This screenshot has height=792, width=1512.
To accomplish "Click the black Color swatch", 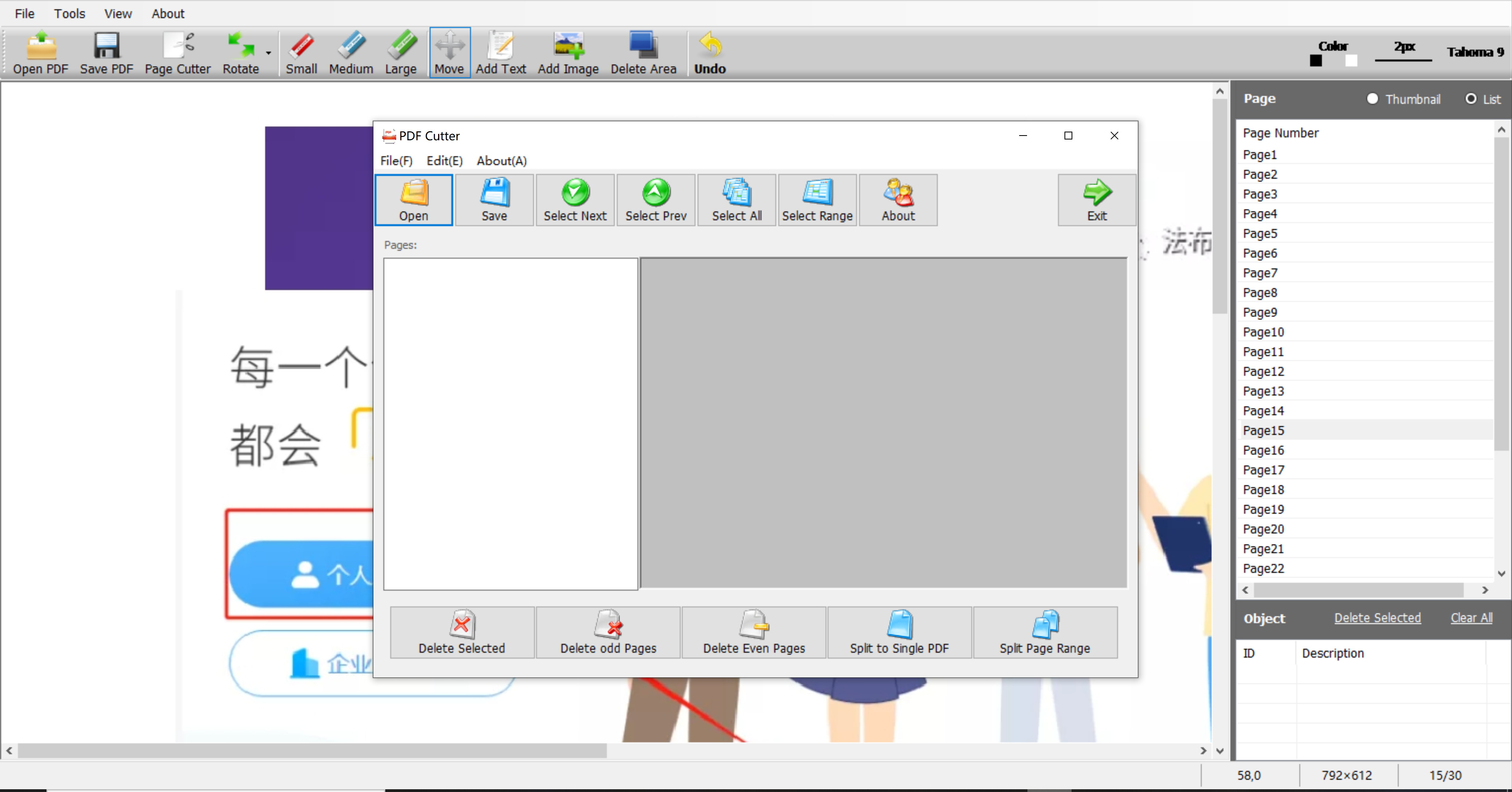I will click(x=1316, y=60).
